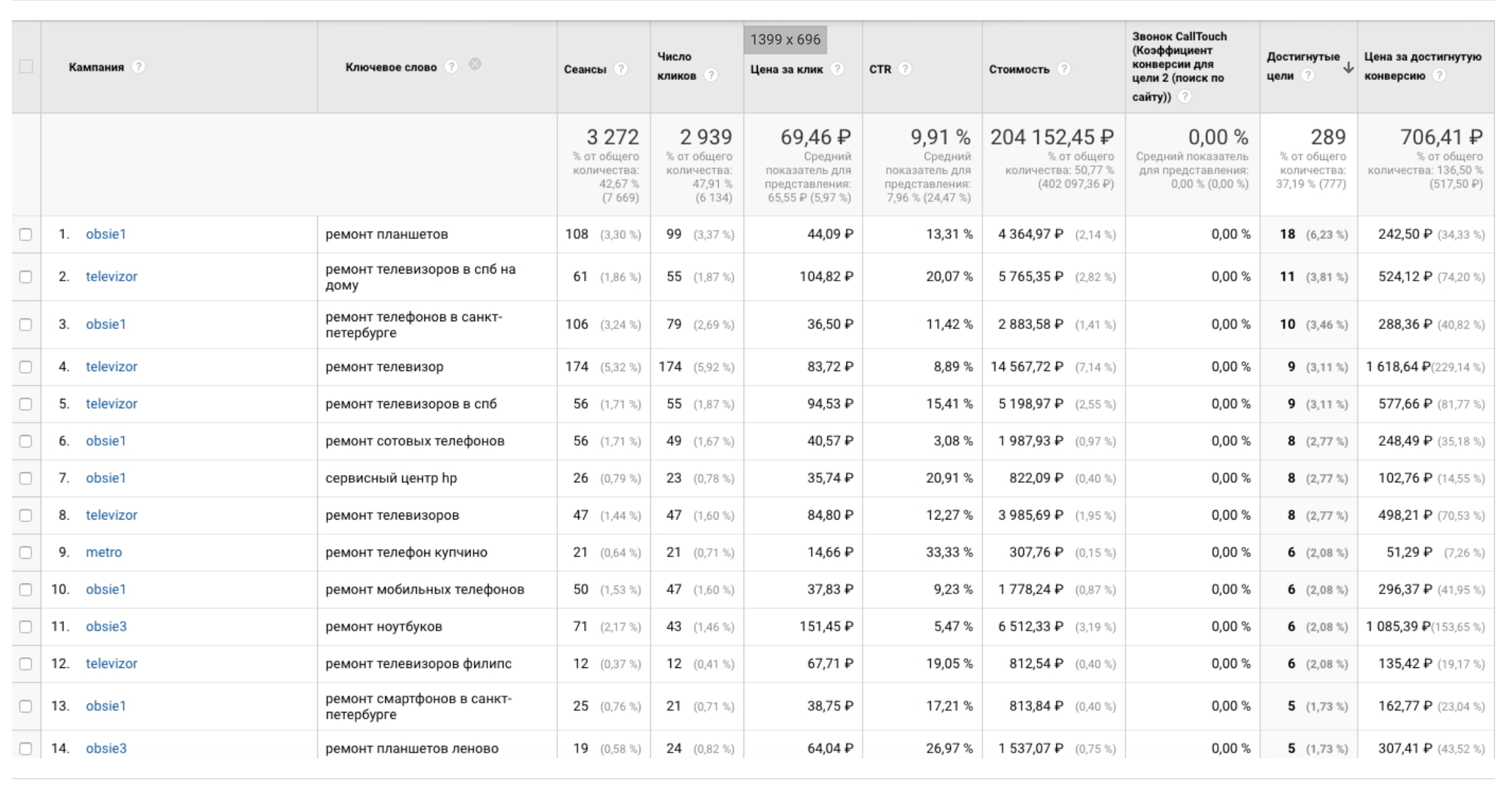This screenshot has height=793, width=1512.
Task: Check row 9 ремонт телефон купчино checkbox
Action: coord(26,552)
